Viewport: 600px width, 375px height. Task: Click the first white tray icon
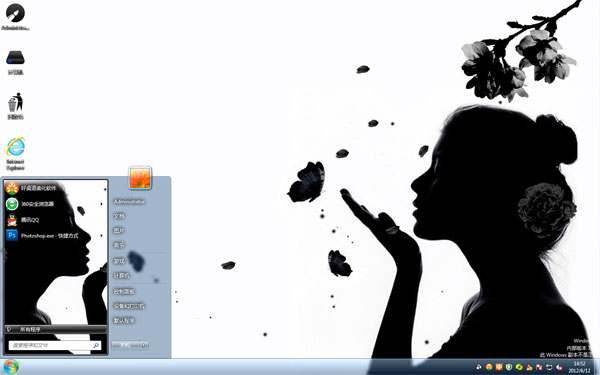pyautogui.click(x=479, y=367)
